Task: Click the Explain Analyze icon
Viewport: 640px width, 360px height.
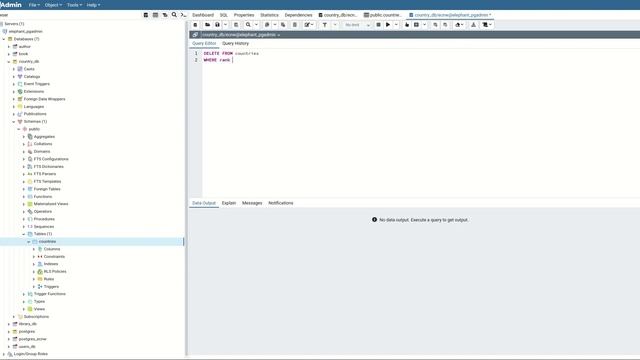Action: click(416, 25)
